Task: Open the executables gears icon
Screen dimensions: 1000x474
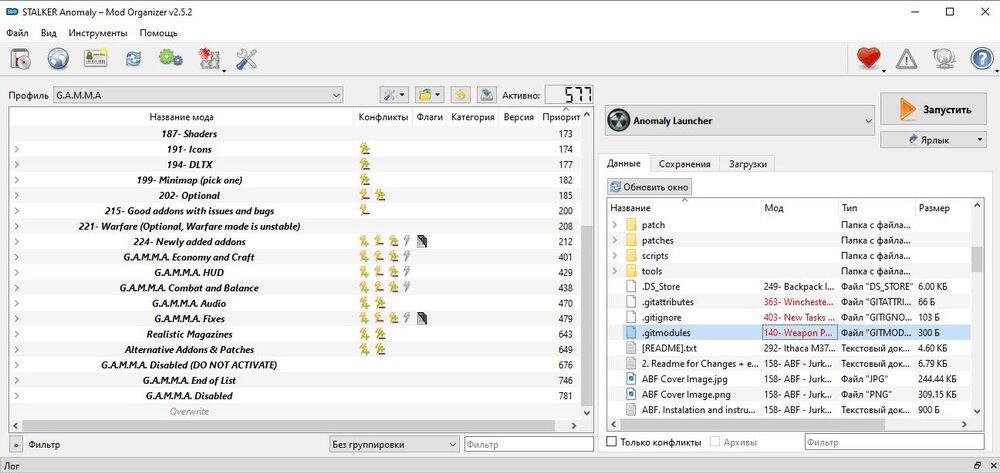Action: 170,59
